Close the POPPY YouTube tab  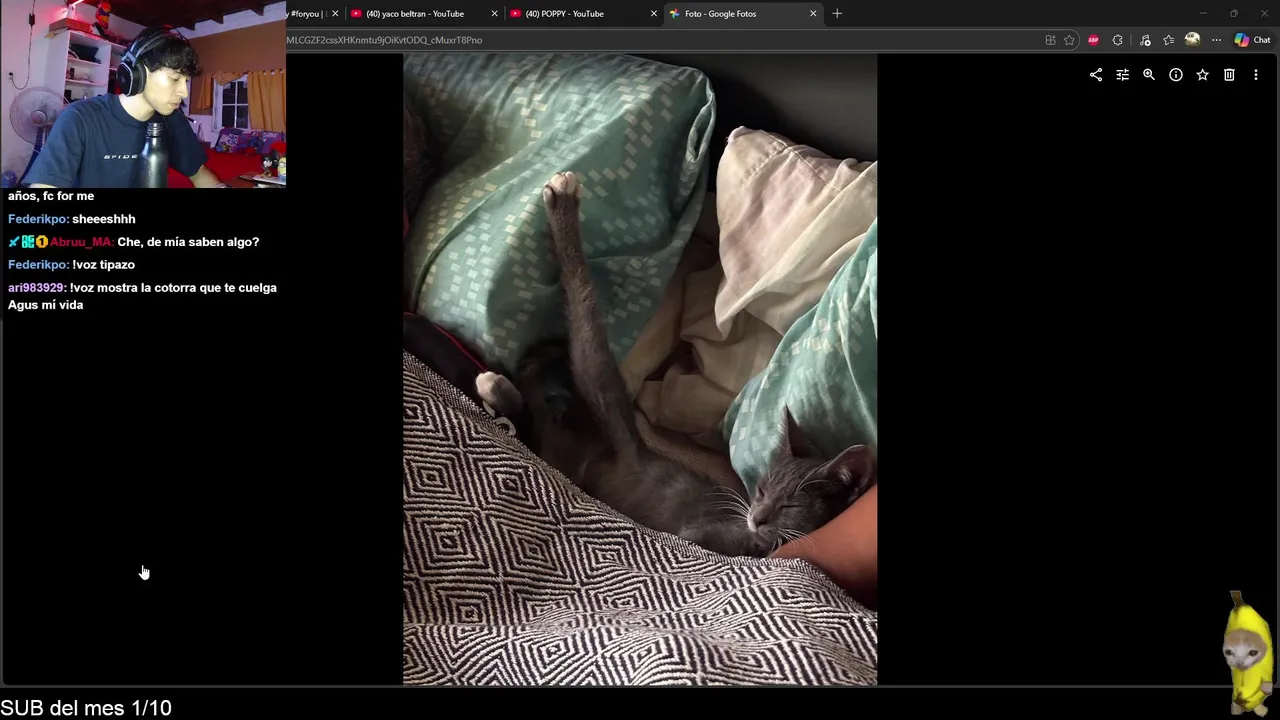[654, 14]
